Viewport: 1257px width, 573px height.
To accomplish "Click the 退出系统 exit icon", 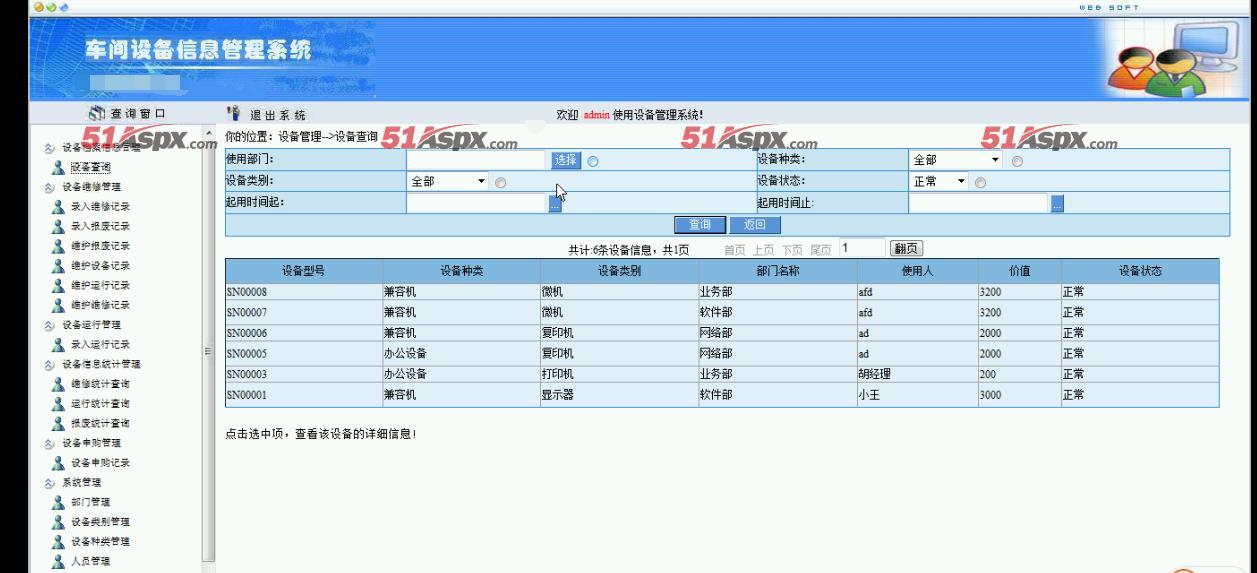I will (x=234, y=113).
